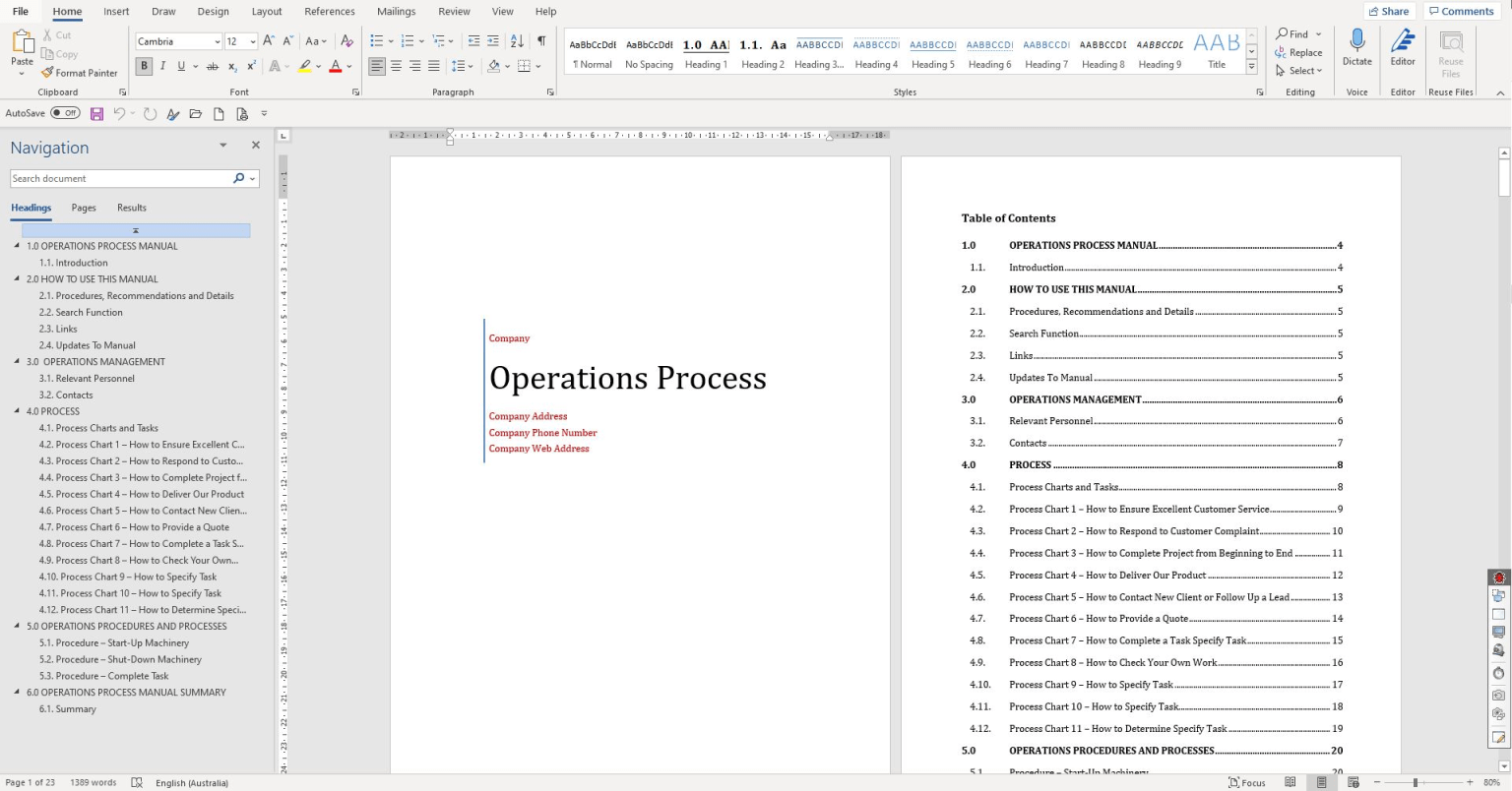Go to 3.2. Contacts heading
Screen dimensions: 1512x791
[66, 395]
